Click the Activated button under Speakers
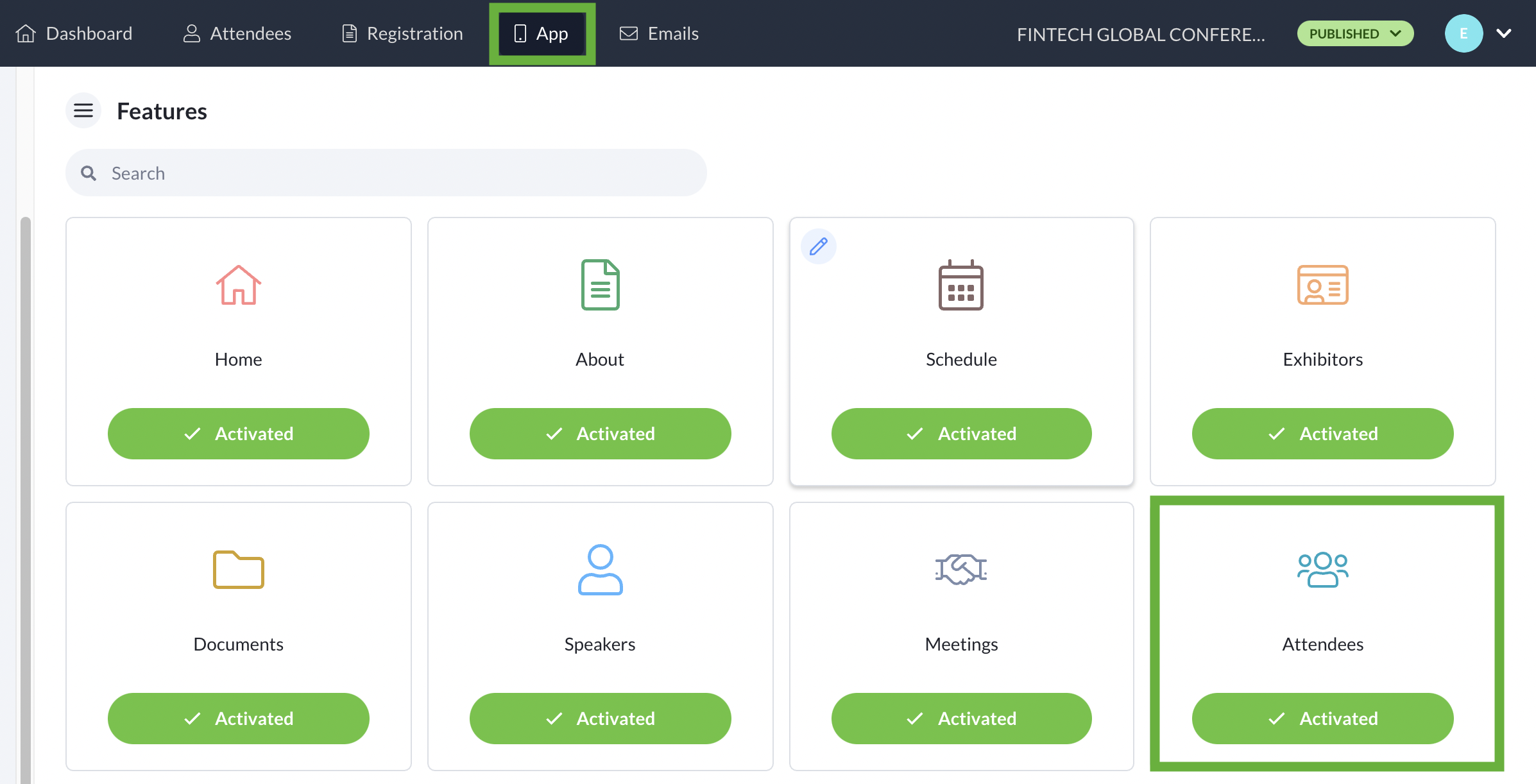 600,719
